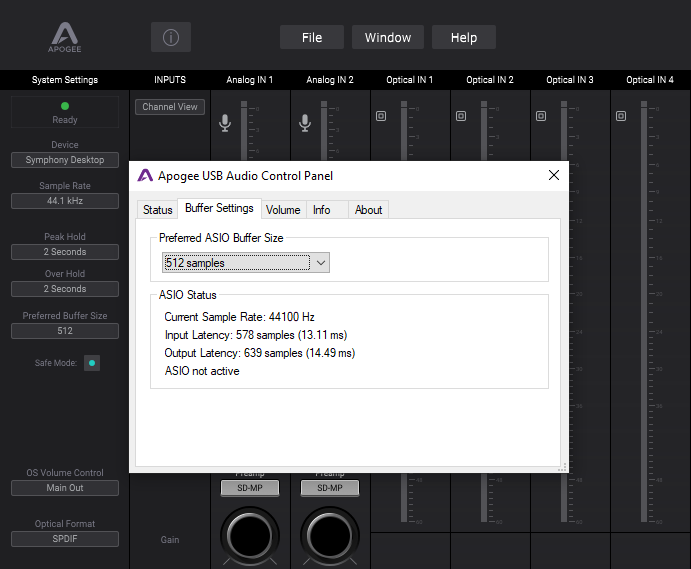
Task: Open the Peak Hold 2 Seconds dropdown
Action: click(65, 252)
